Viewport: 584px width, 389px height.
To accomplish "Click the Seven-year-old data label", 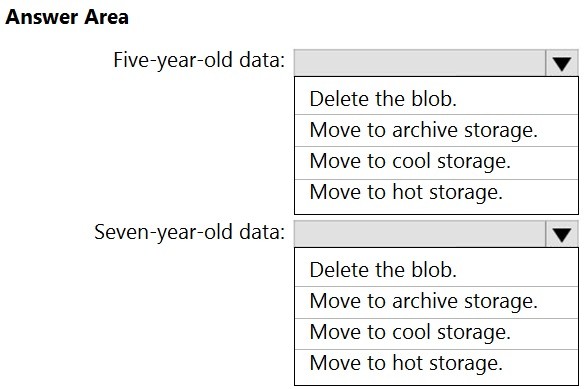I will [190, 233].
